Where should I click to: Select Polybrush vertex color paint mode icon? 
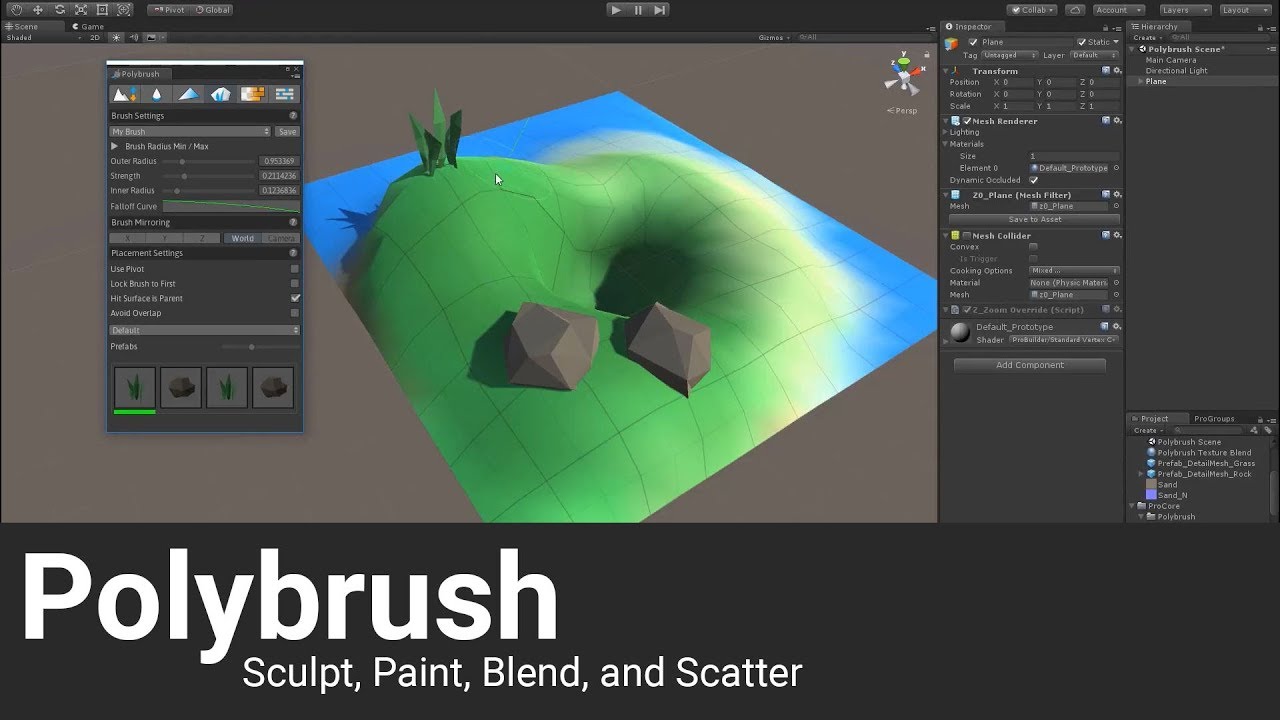189,94
